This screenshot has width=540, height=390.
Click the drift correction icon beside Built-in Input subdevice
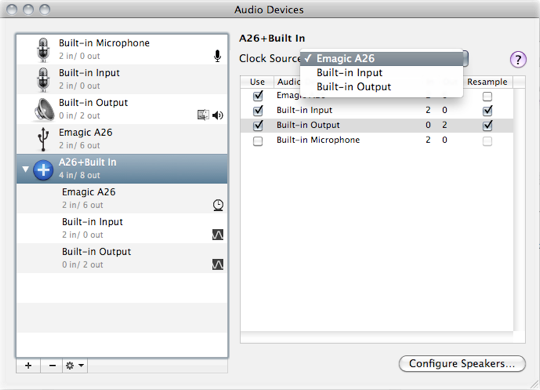[218, 235]
